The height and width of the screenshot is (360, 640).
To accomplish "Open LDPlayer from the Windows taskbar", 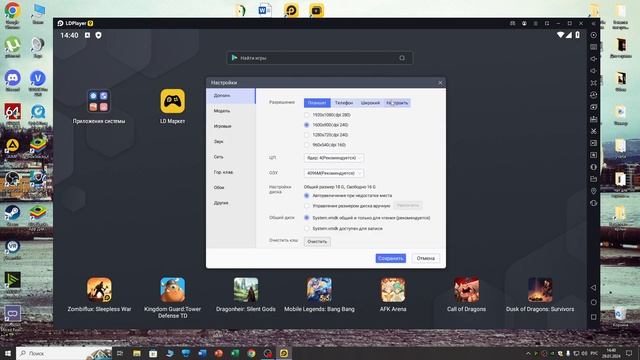I will click(284, 353).
